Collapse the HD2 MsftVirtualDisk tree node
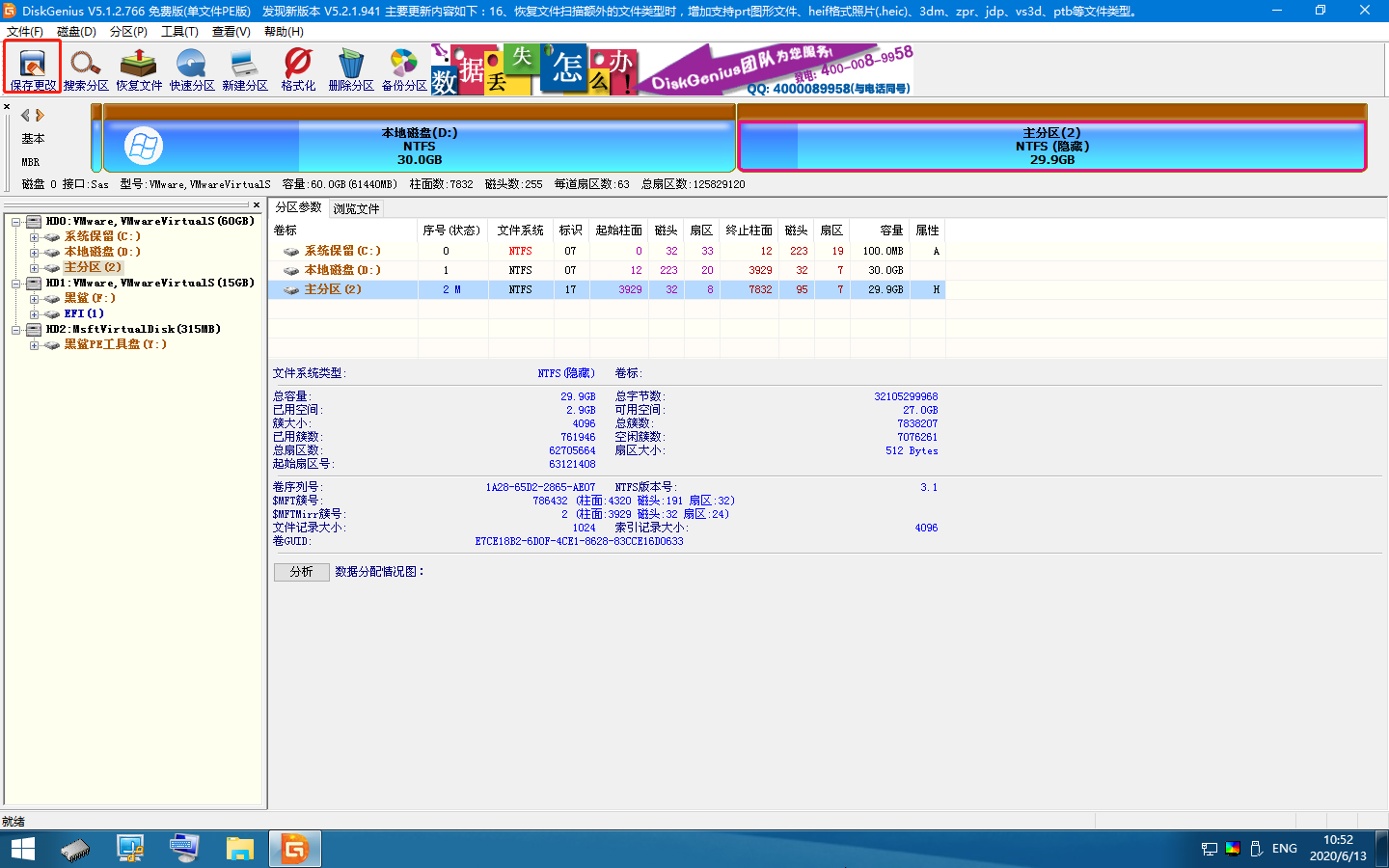 point(16,330)
